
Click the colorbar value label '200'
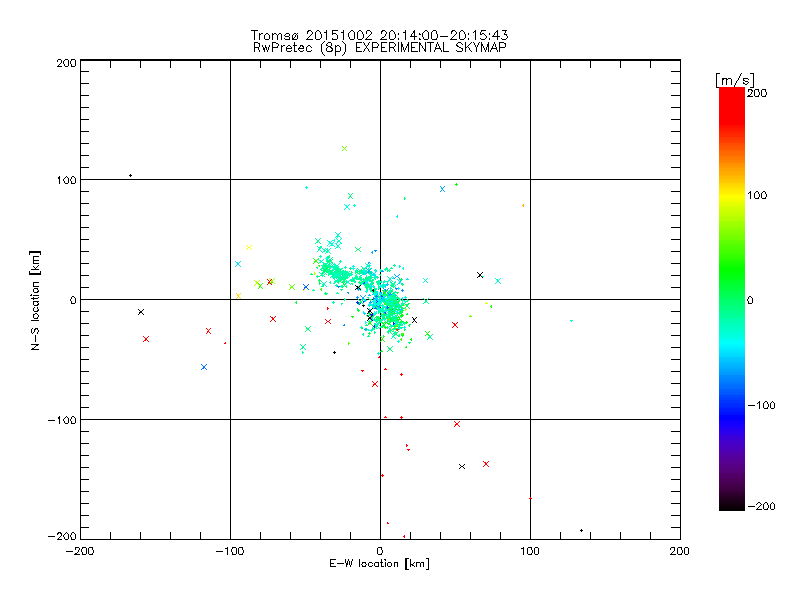coord(757,93)
